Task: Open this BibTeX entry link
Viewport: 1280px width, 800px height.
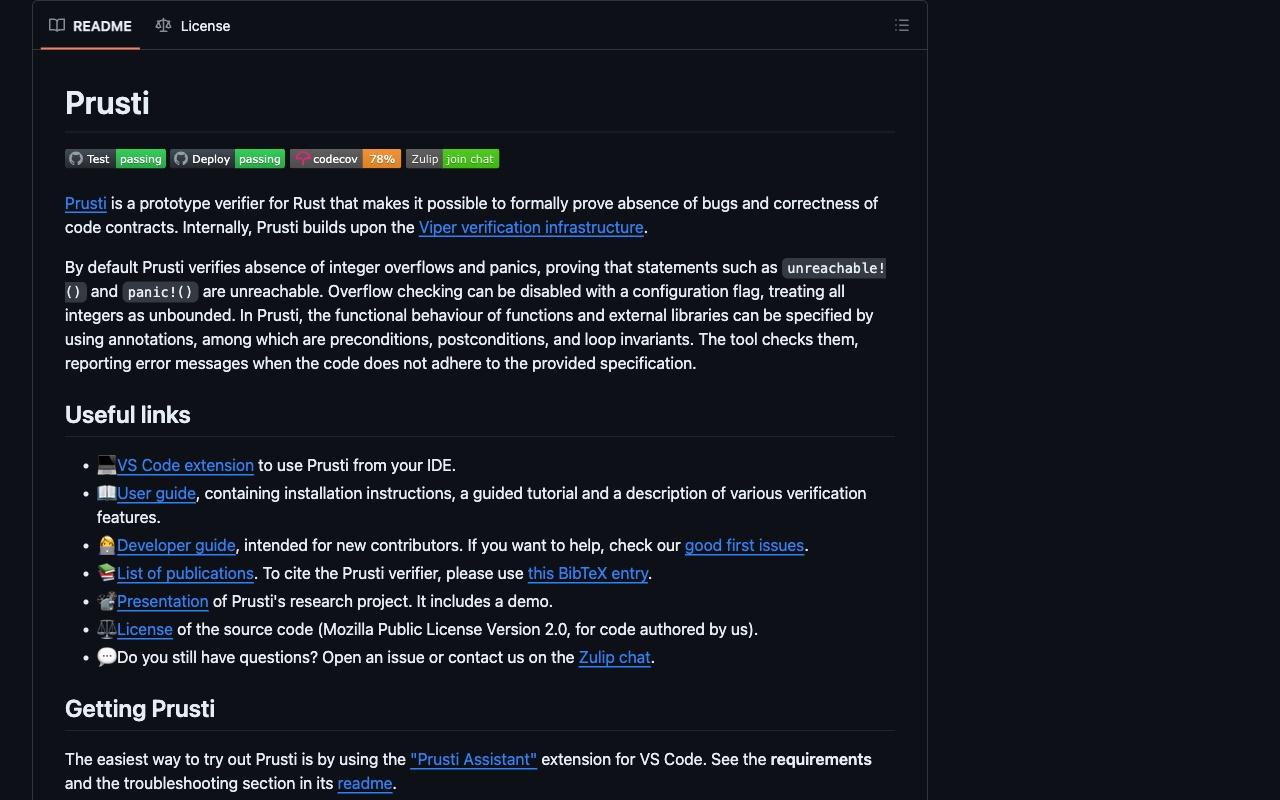Action: click(588, 573)
